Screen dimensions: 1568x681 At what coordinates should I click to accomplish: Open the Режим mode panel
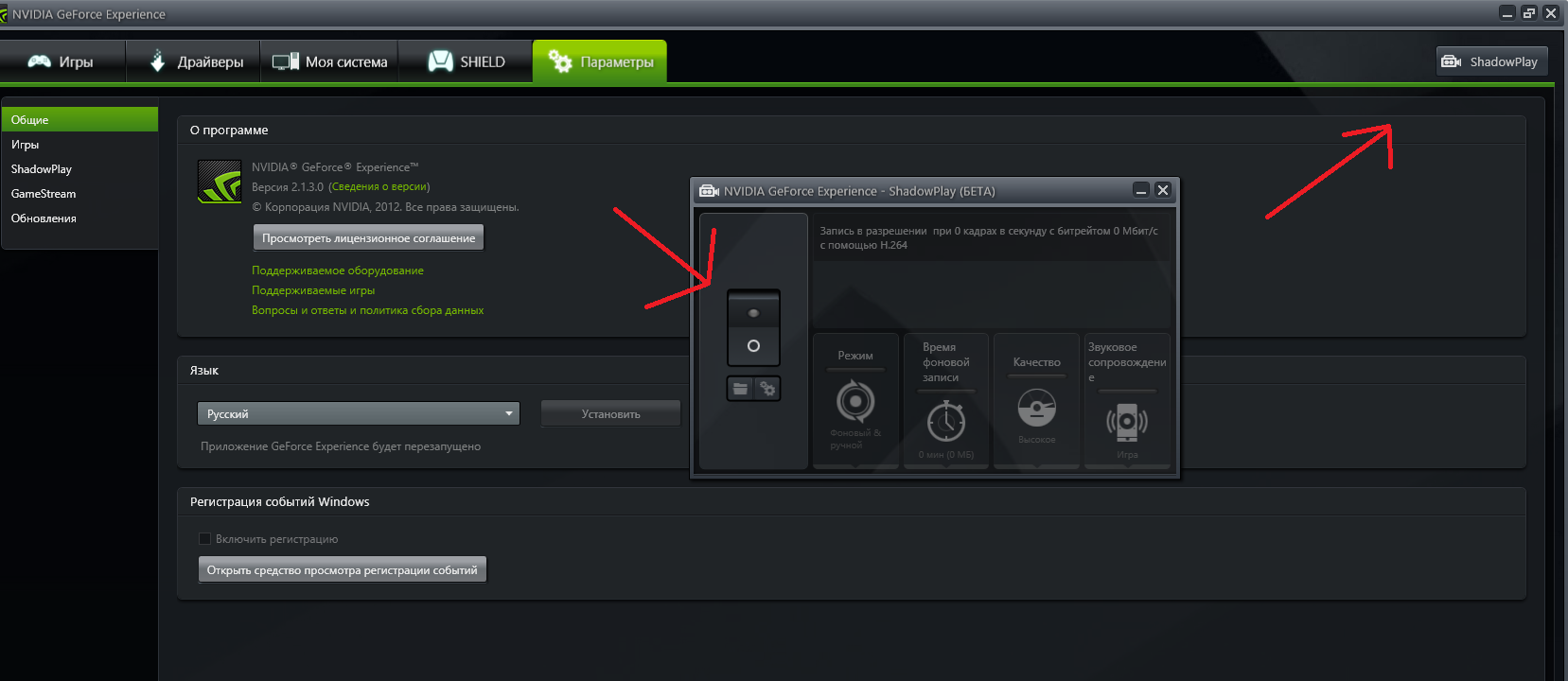tap(855, 401)
